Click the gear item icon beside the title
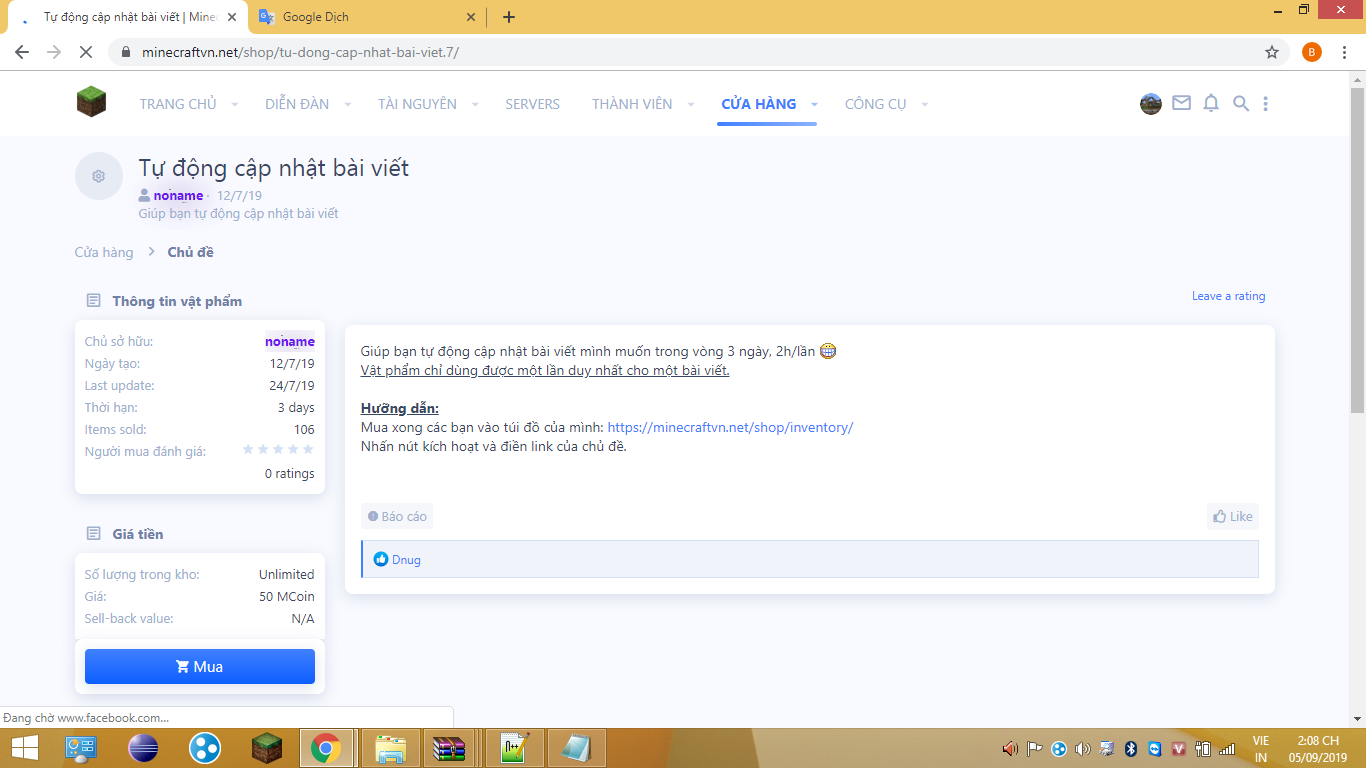Viewport: 1366px width, 768px height. click(x=99, y=176)
